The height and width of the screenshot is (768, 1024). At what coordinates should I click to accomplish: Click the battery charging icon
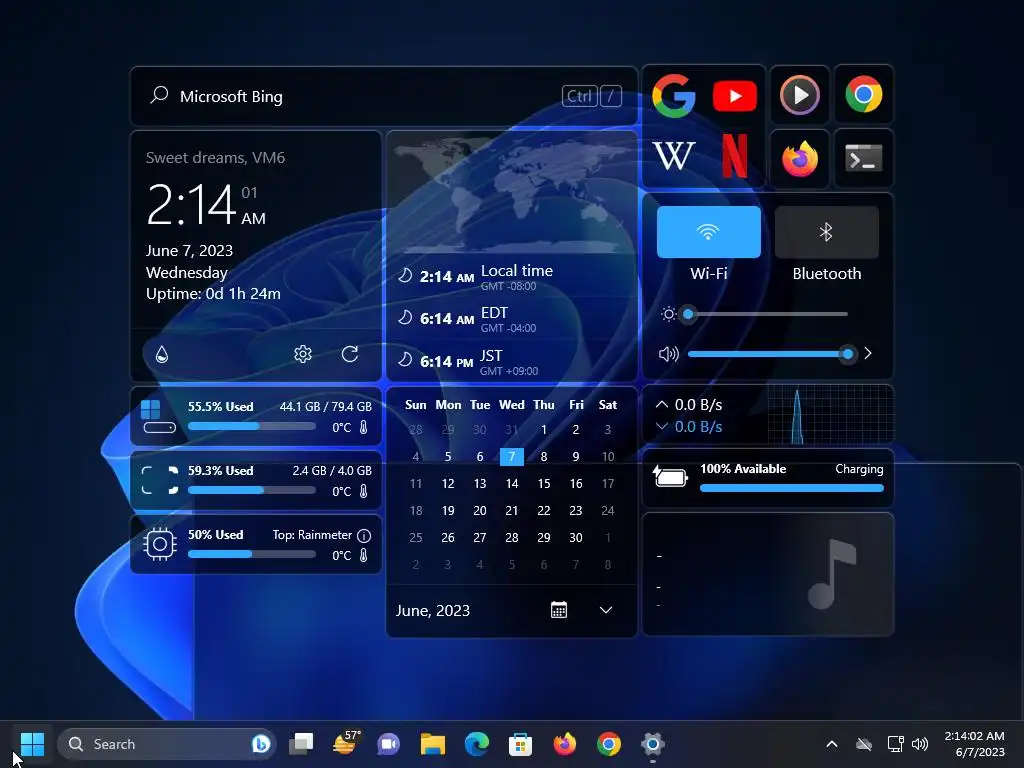pyautogui.click(x=670, y=477)
